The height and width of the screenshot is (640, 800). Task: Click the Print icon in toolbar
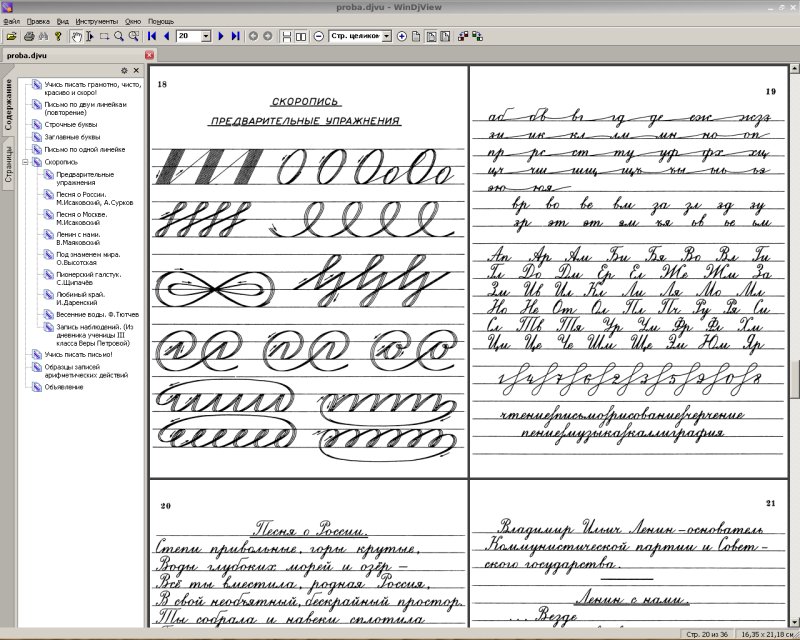[27, 36]
